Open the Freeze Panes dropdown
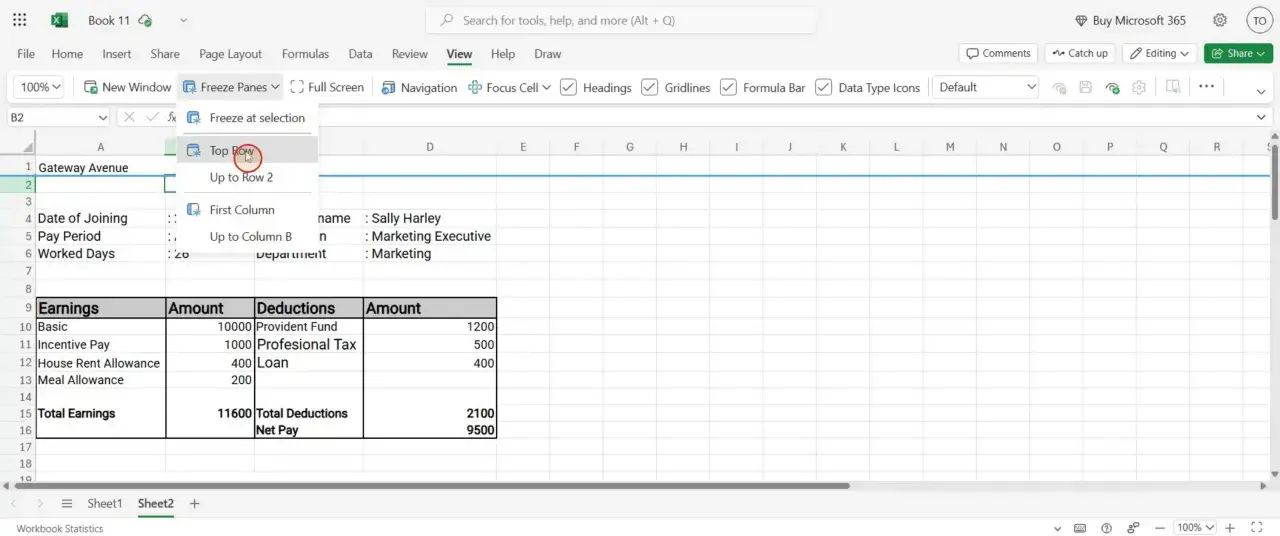 pyautogui.click(x=232, y=87)
